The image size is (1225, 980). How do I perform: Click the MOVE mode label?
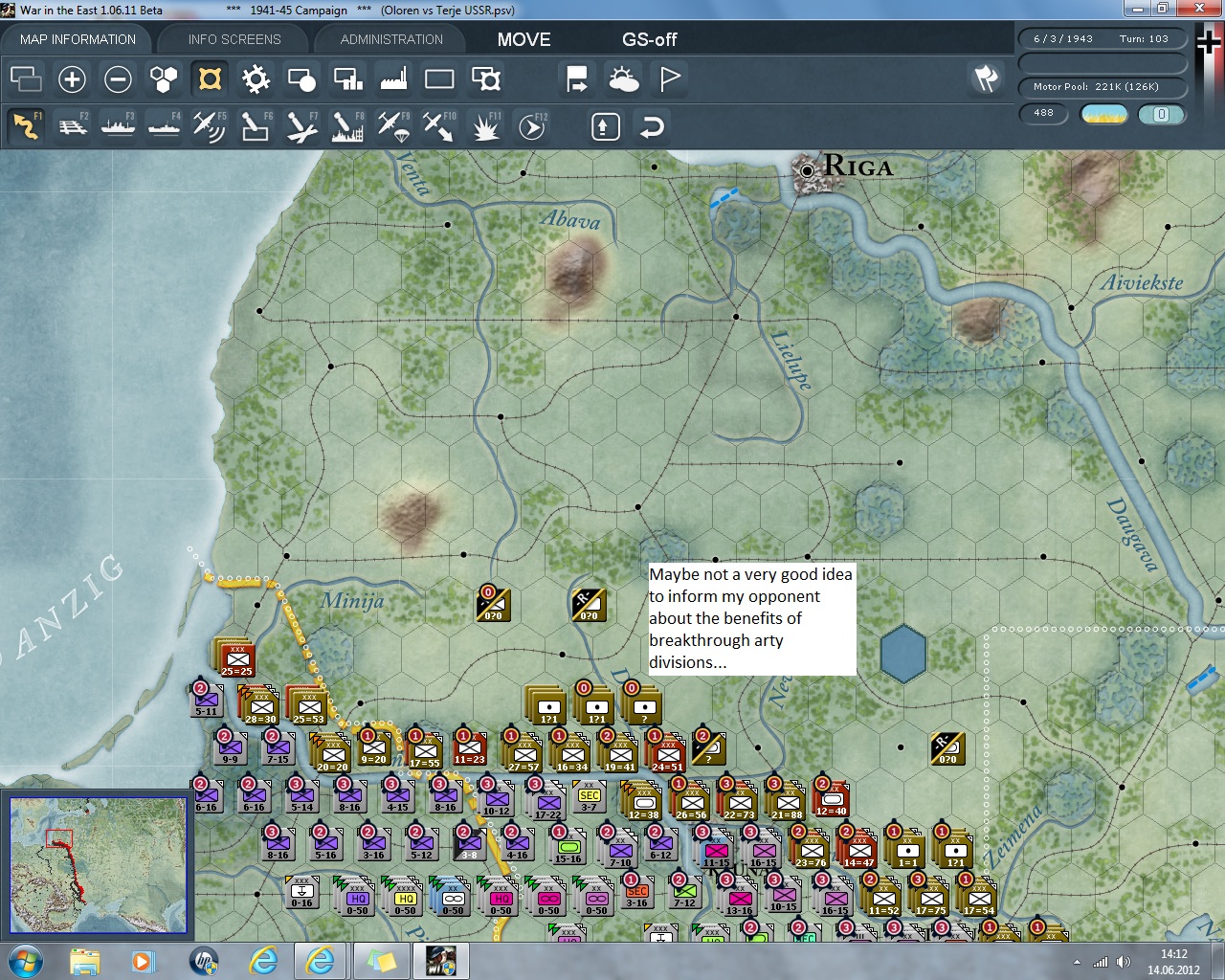click(523, 39)
